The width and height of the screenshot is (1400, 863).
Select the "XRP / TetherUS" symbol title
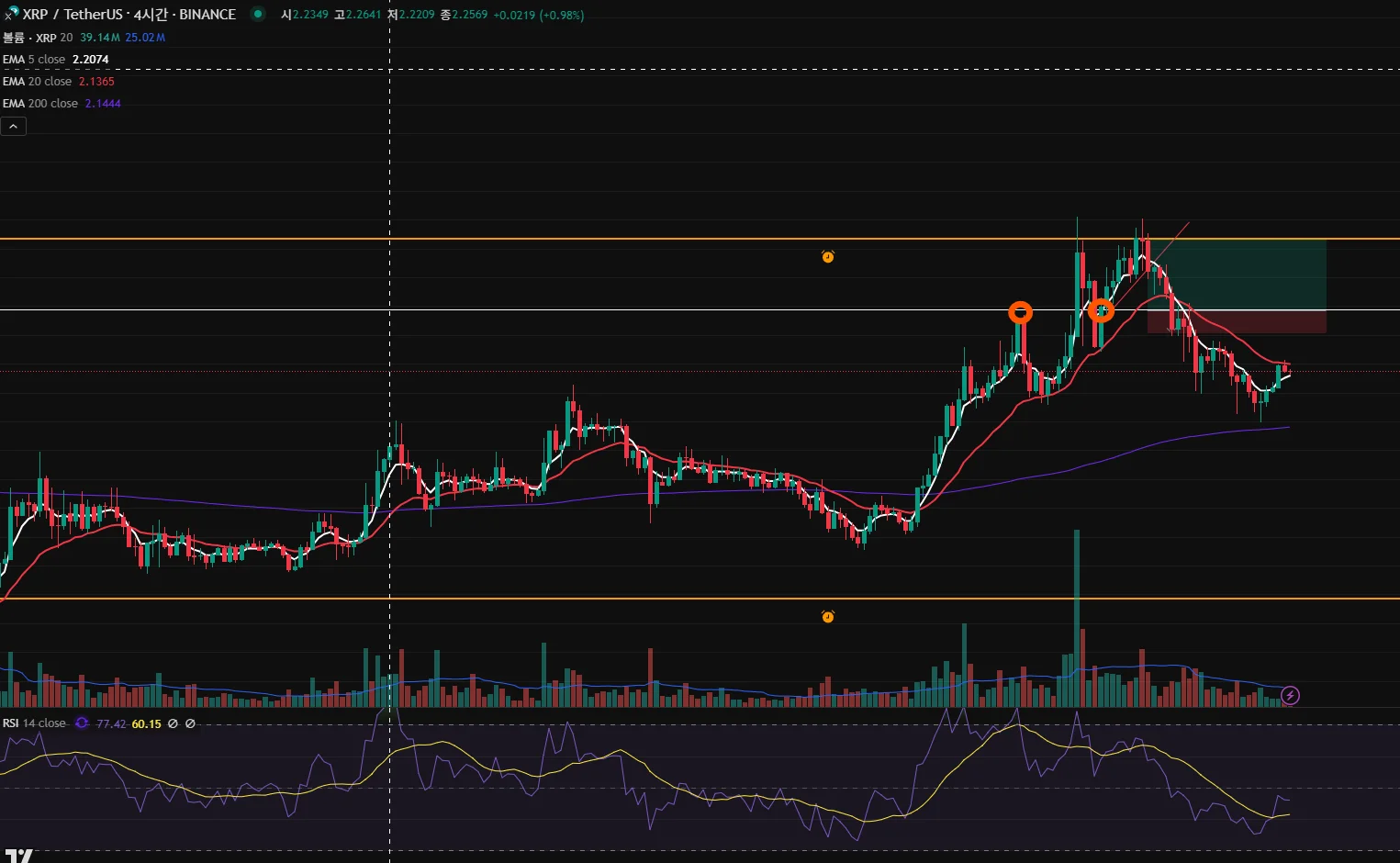click(73, 15)
